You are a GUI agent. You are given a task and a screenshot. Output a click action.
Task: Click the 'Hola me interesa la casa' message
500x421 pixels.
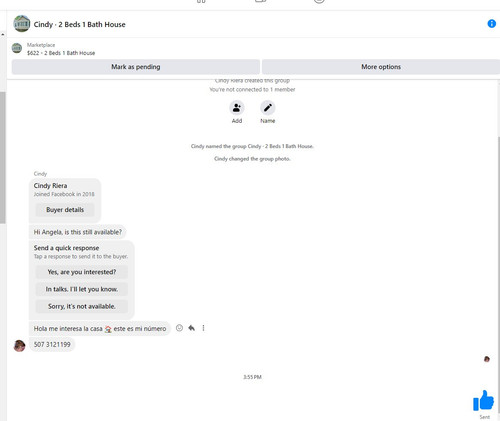[100, 329]
